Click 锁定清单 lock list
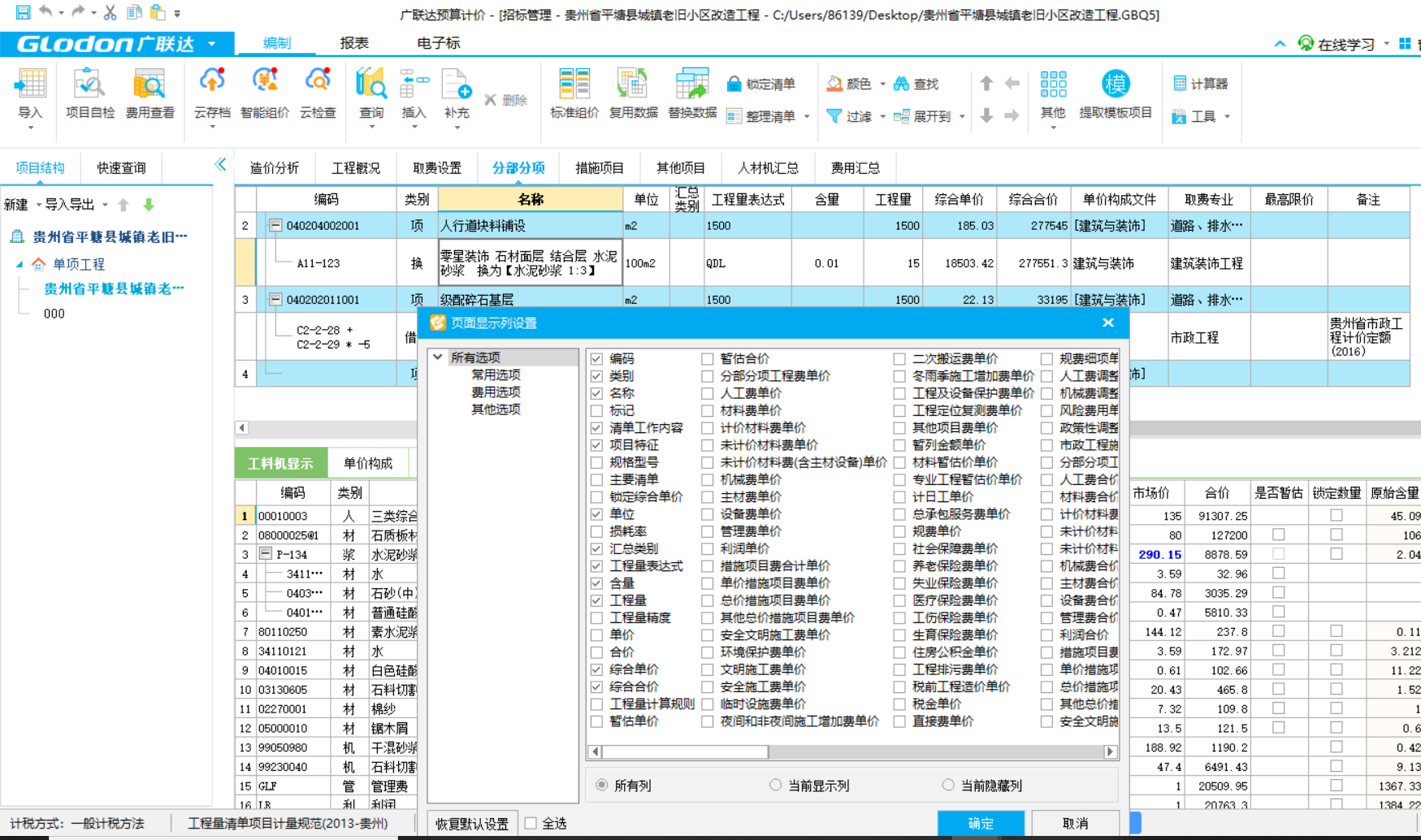 coord(761,84)
